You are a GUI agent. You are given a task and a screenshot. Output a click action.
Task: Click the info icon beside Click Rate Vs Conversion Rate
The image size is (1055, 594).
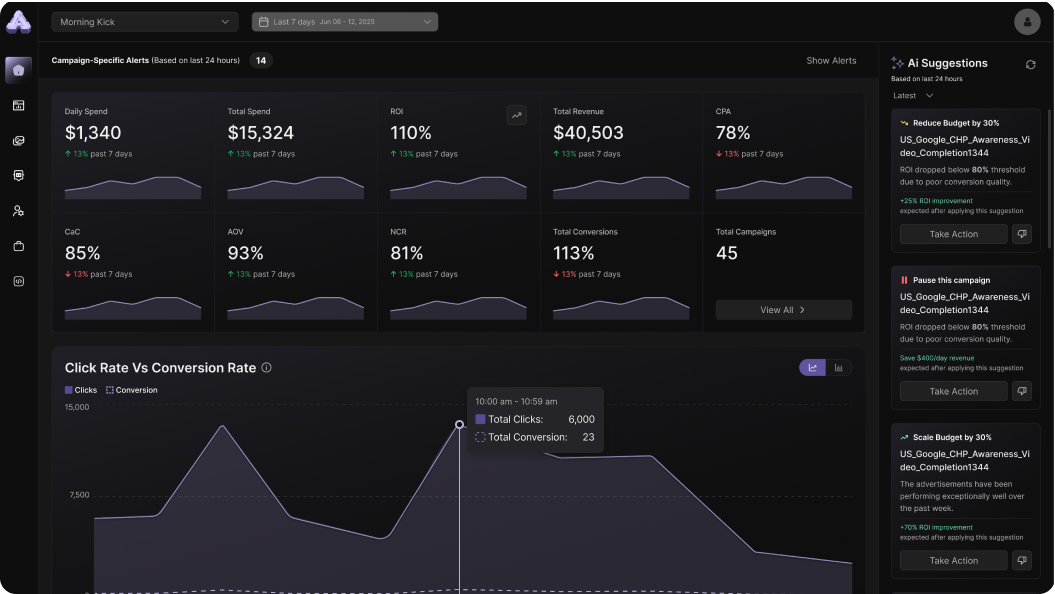(x=265, y=368)
